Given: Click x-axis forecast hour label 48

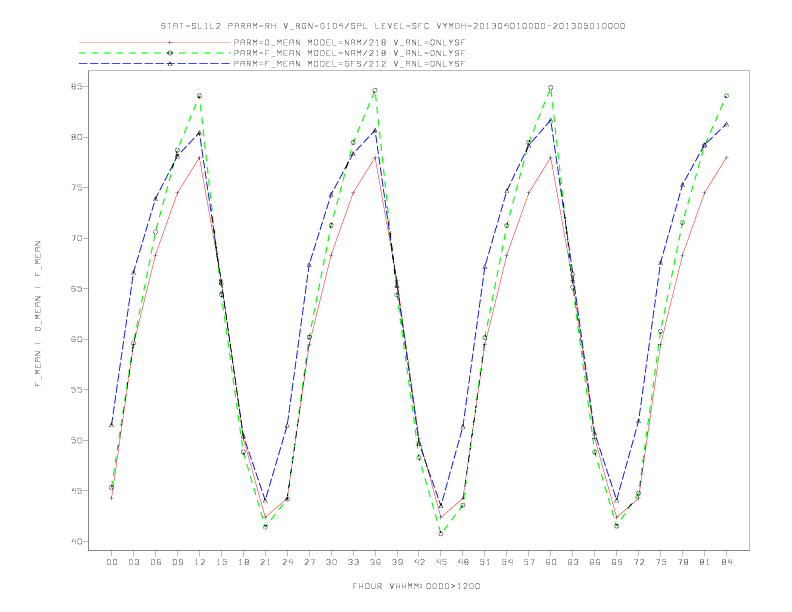Looking at the screenshot, I should [x=463, y=562].
